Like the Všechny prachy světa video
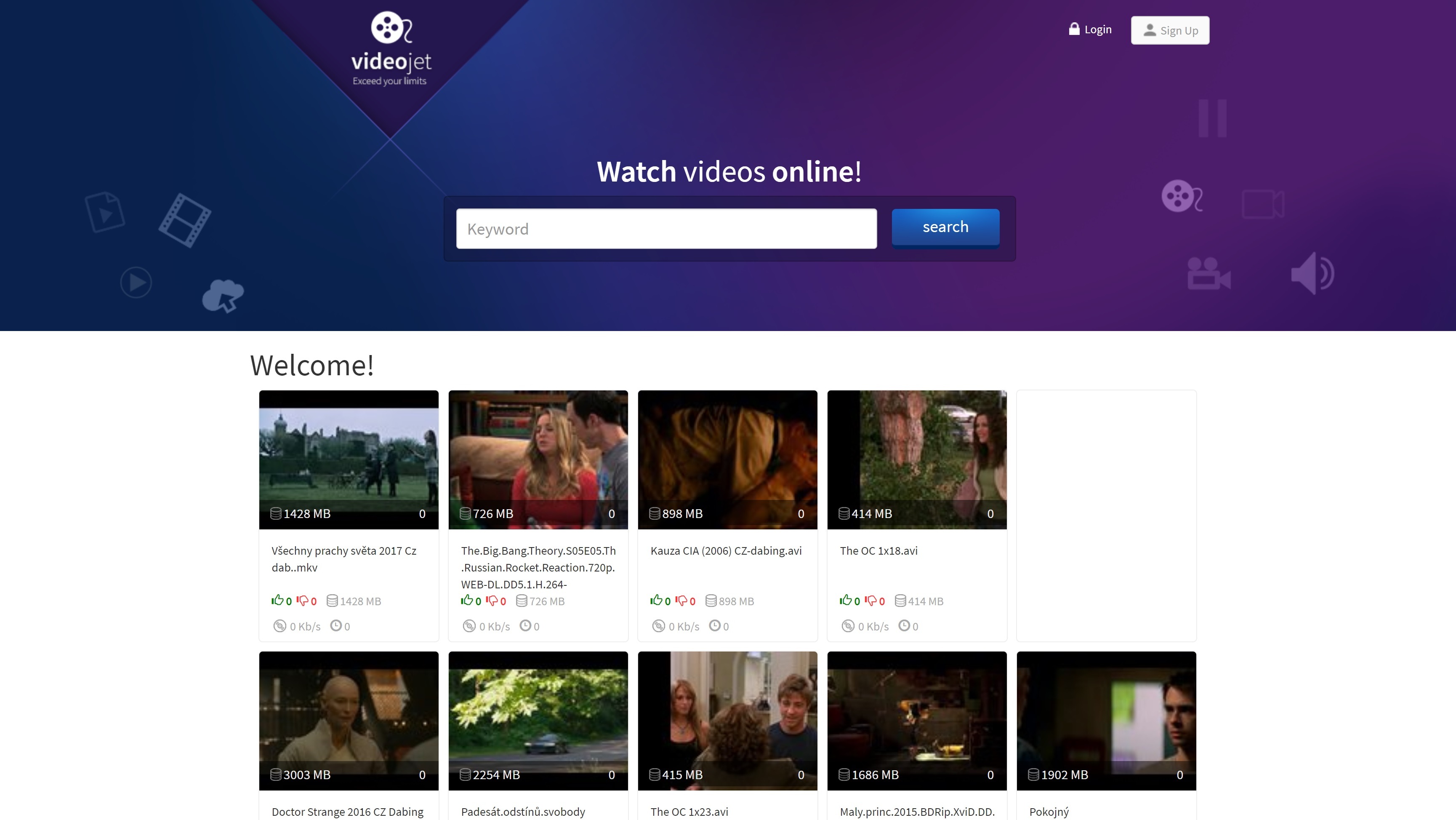Viewport: 1456px width, 820px height. click(x=277, y=600)
